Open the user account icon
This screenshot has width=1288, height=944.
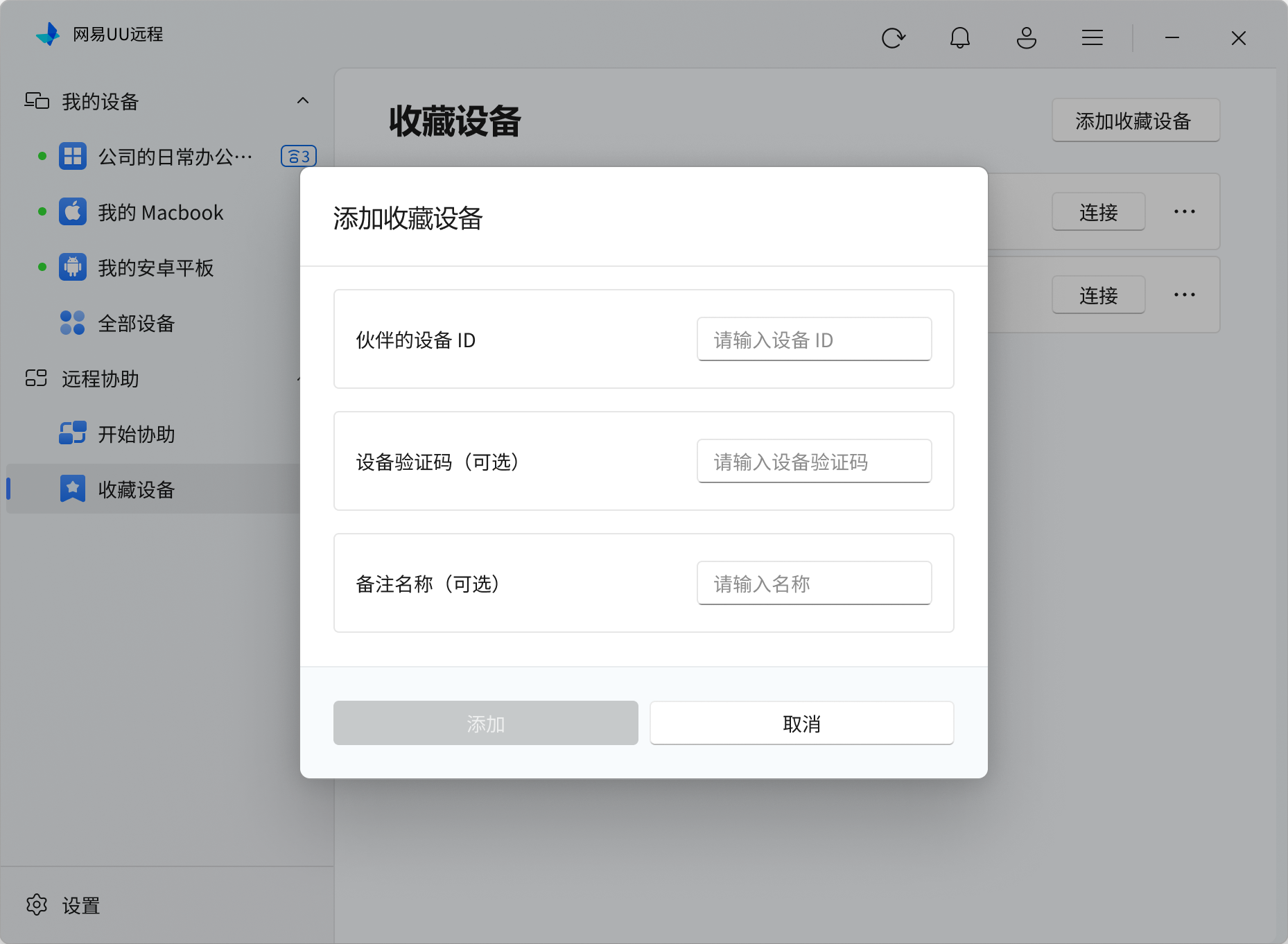[1026, 37]
